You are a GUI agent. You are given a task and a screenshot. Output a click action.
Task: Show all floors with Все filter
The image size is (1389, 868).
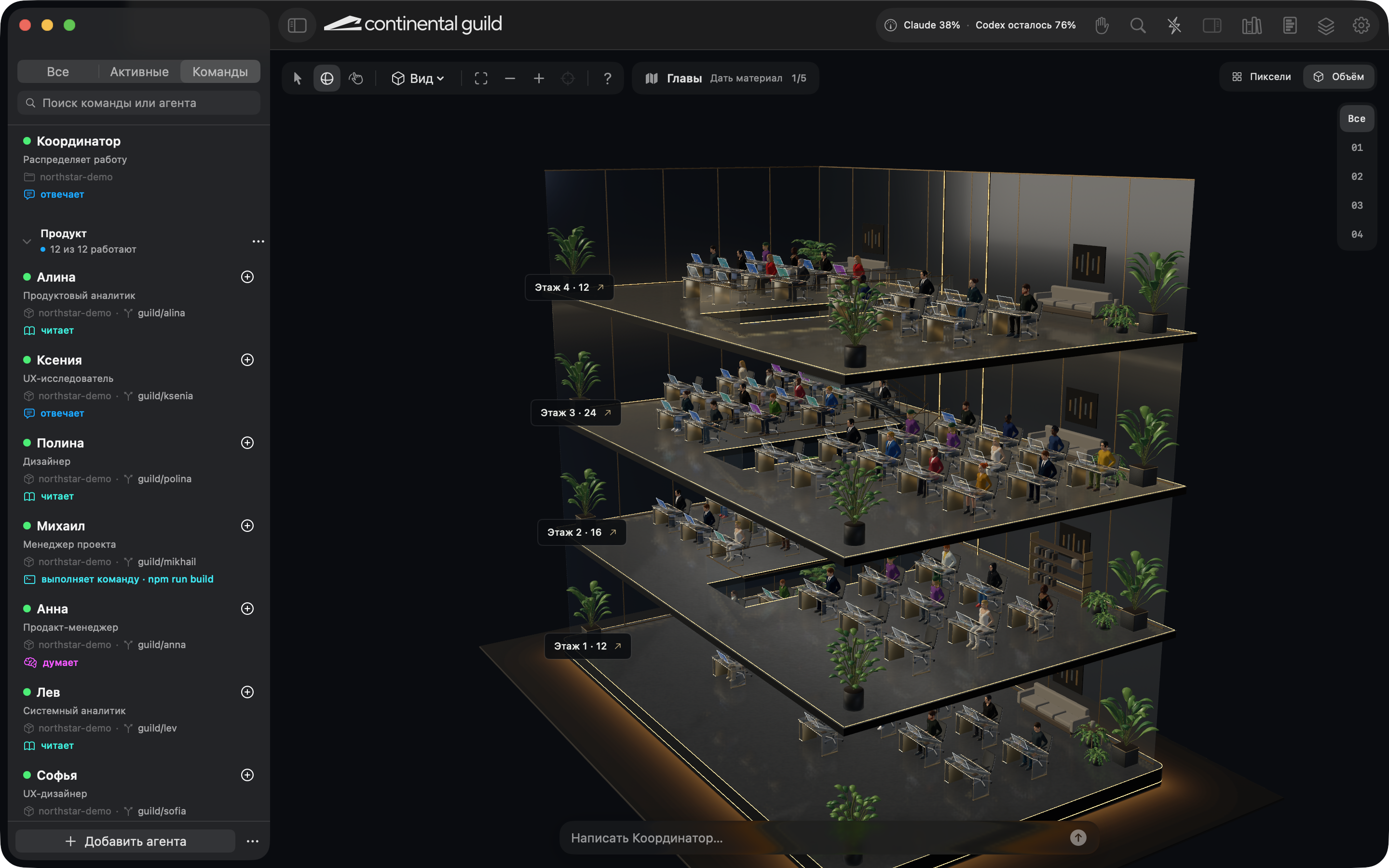pyautogui.click(x=1356, y=119)
